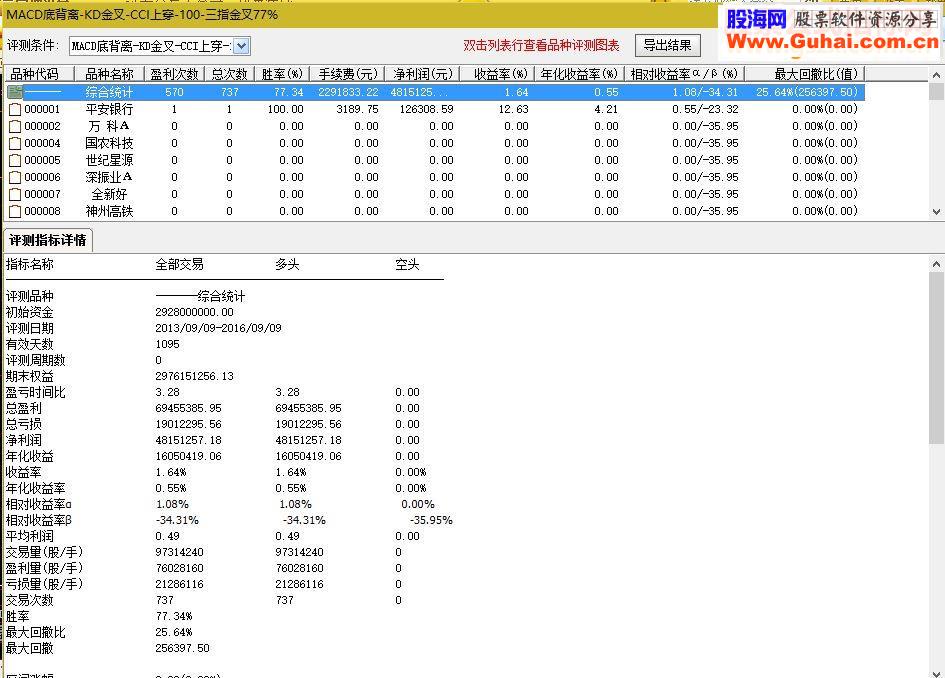The image size is (945, 678).
Task: Click the 双击列表行查看品种评测图表 hint text
Action: point(541,45)
